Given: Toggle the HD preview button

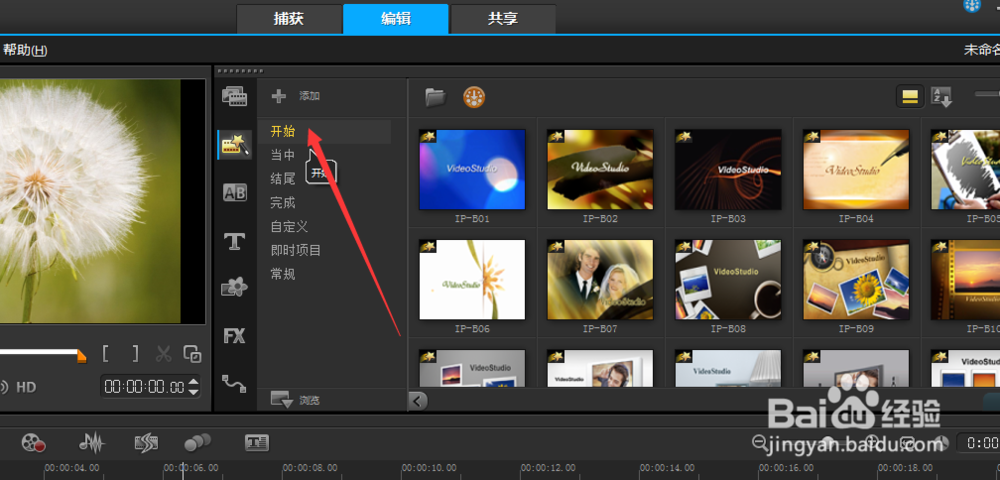Looking at the screenshot, I should (26, 387).
